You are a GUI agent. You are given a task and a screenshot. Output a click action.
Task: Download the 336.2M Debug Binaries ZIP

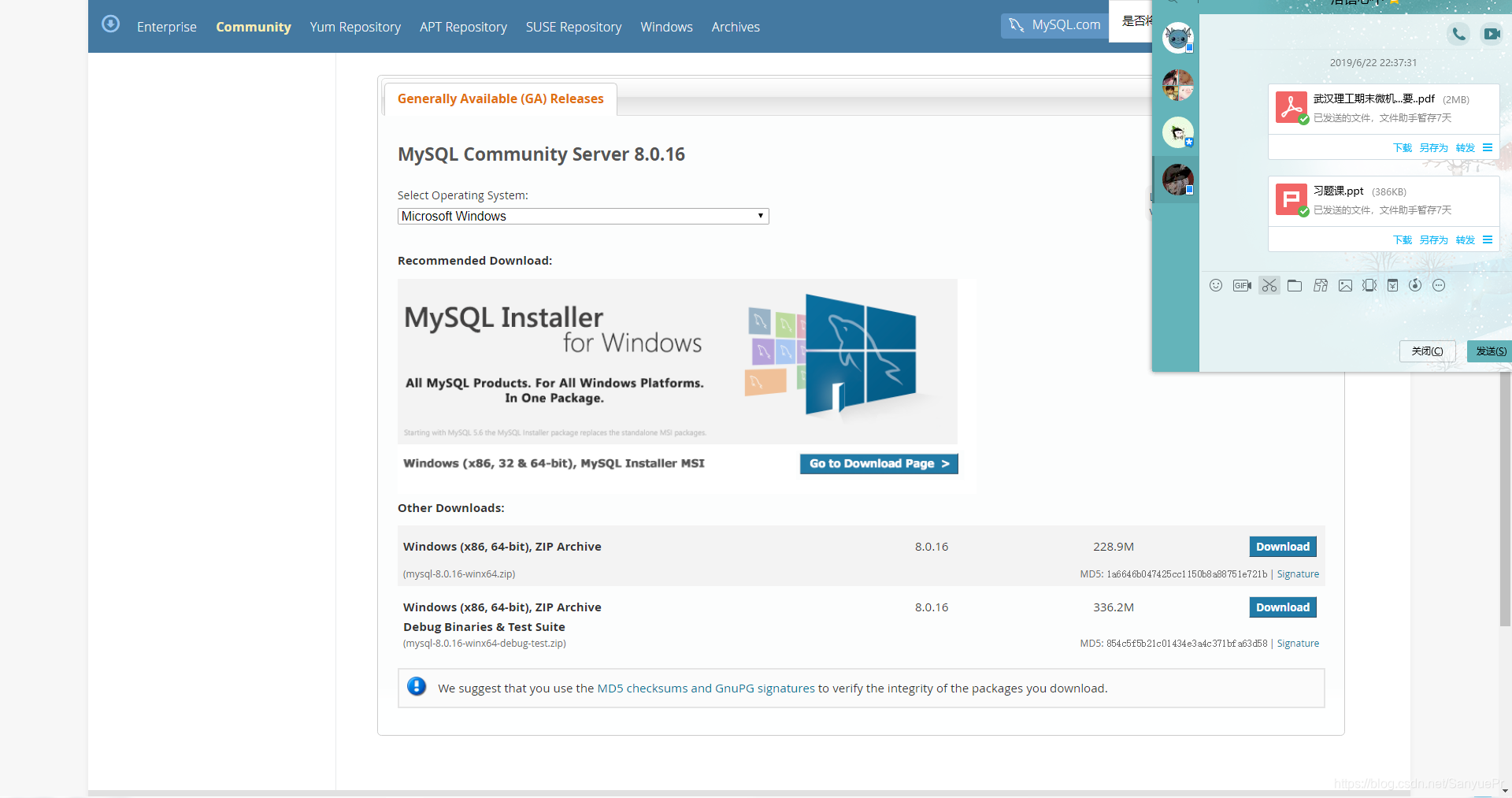click(1283, 607)
